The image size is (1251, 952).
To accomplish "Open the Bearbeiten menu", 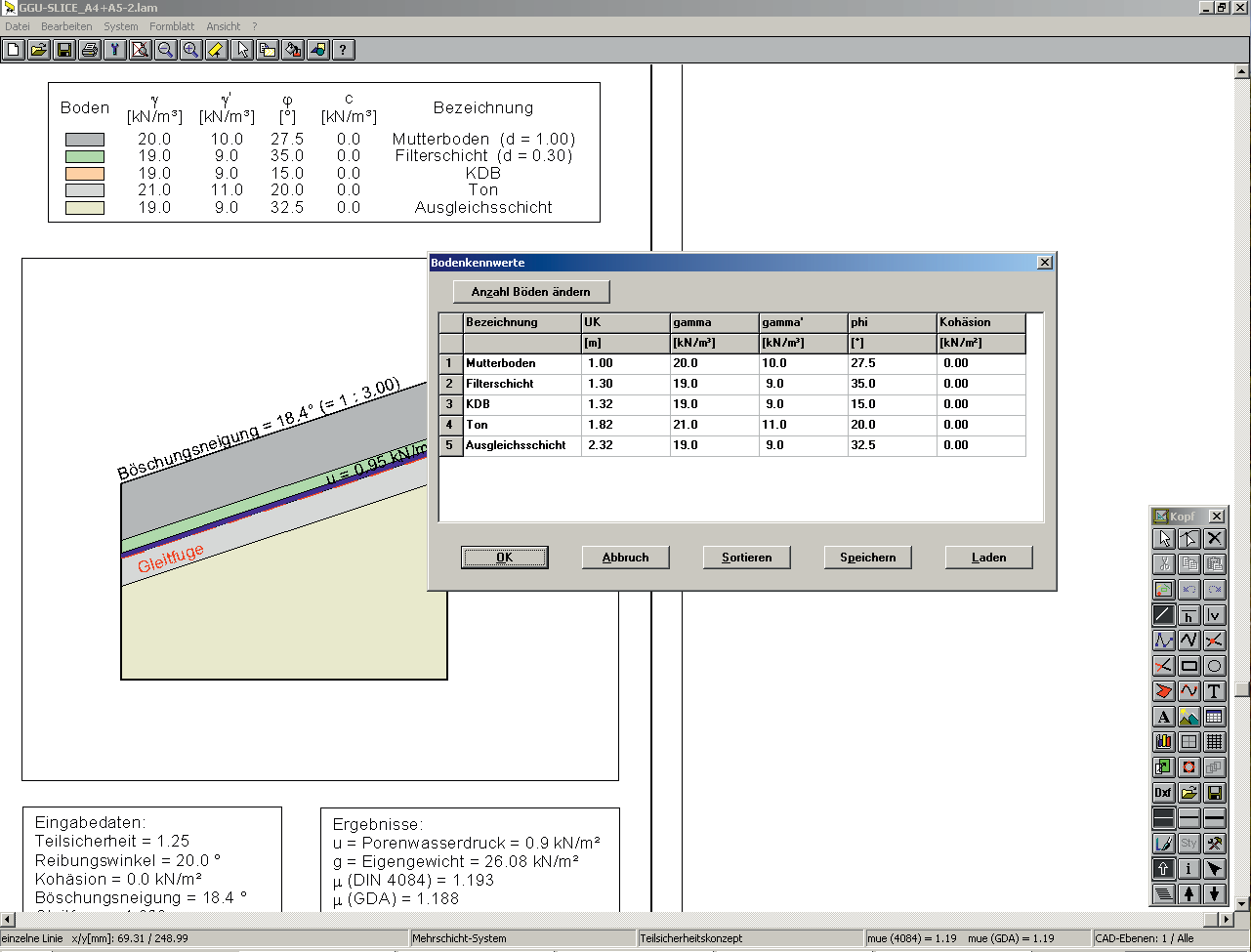I will click(66, 26).
